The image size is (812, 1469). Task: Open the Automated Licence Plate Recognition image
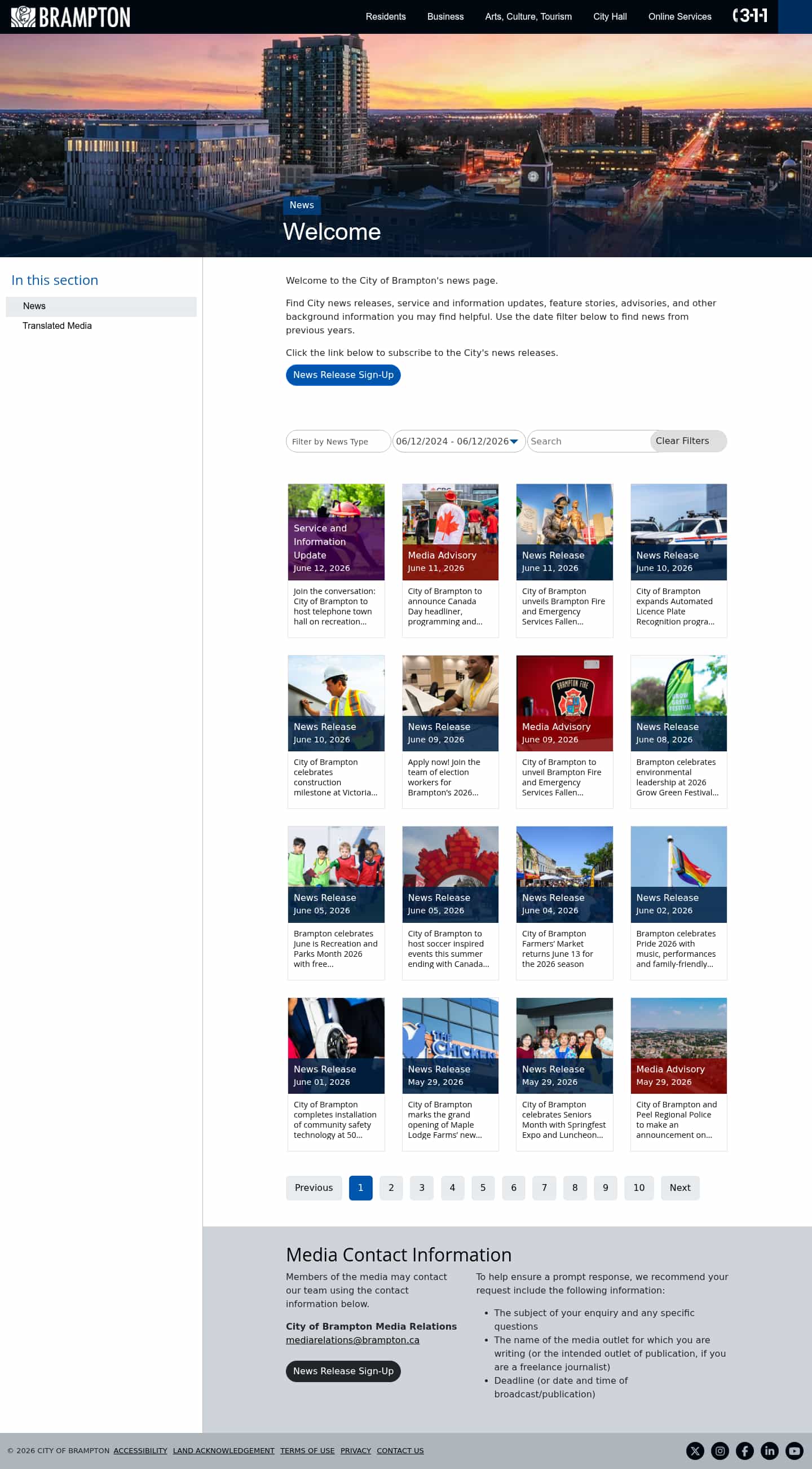[679, 532]
